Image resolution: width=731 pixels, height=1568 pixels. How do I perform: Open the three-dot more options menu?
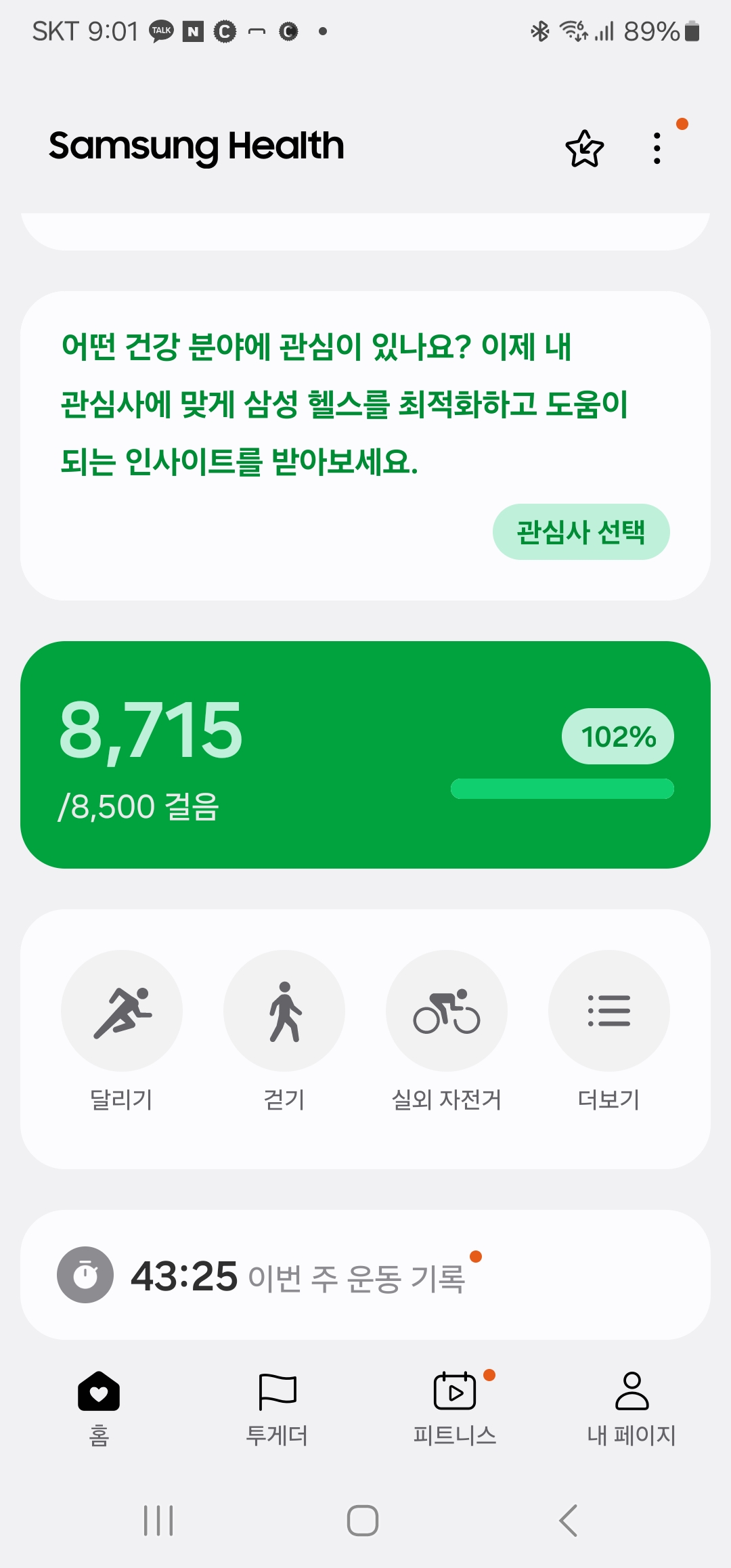(x=657, y=148)
